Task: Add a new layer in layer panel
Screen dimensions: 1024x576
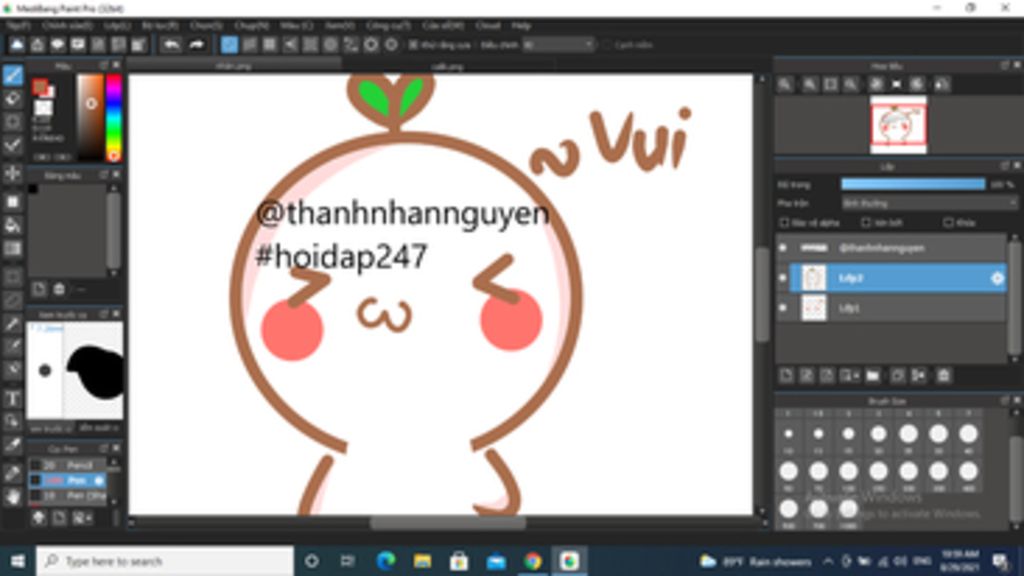Action: pos(786,376)
